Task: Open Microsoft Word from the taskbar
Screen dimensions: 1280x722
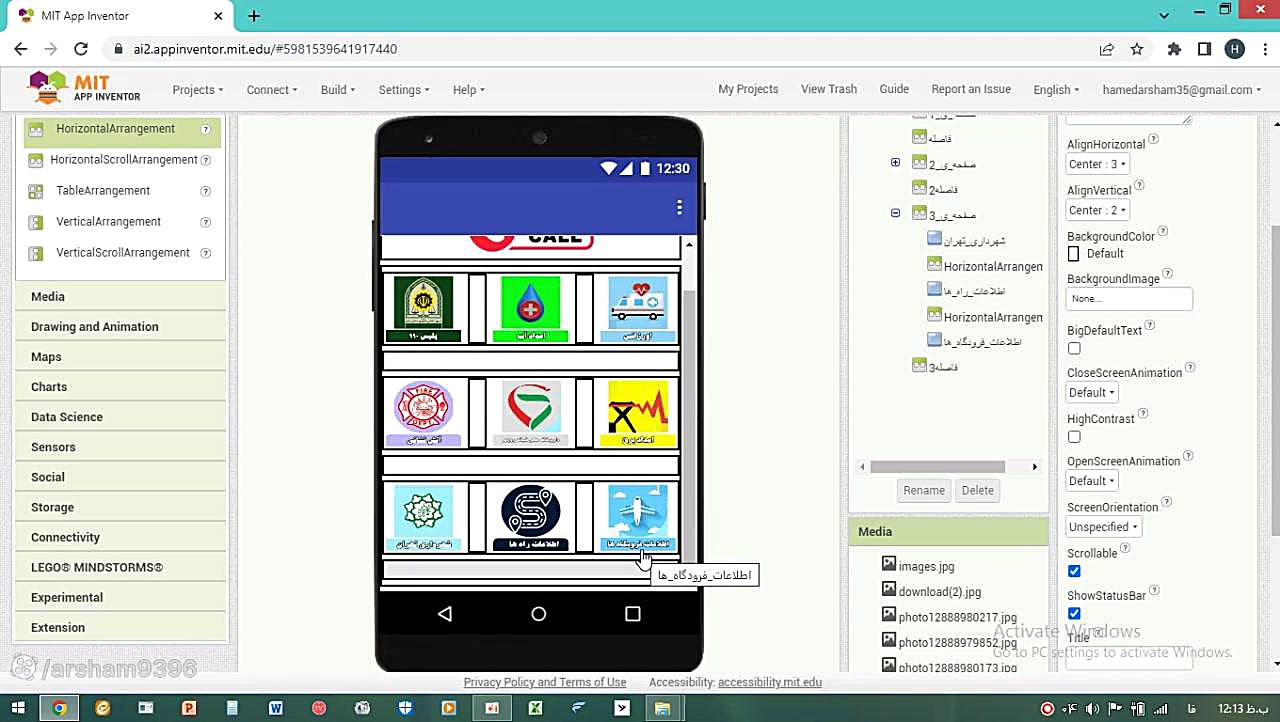Action: (275, 708)
